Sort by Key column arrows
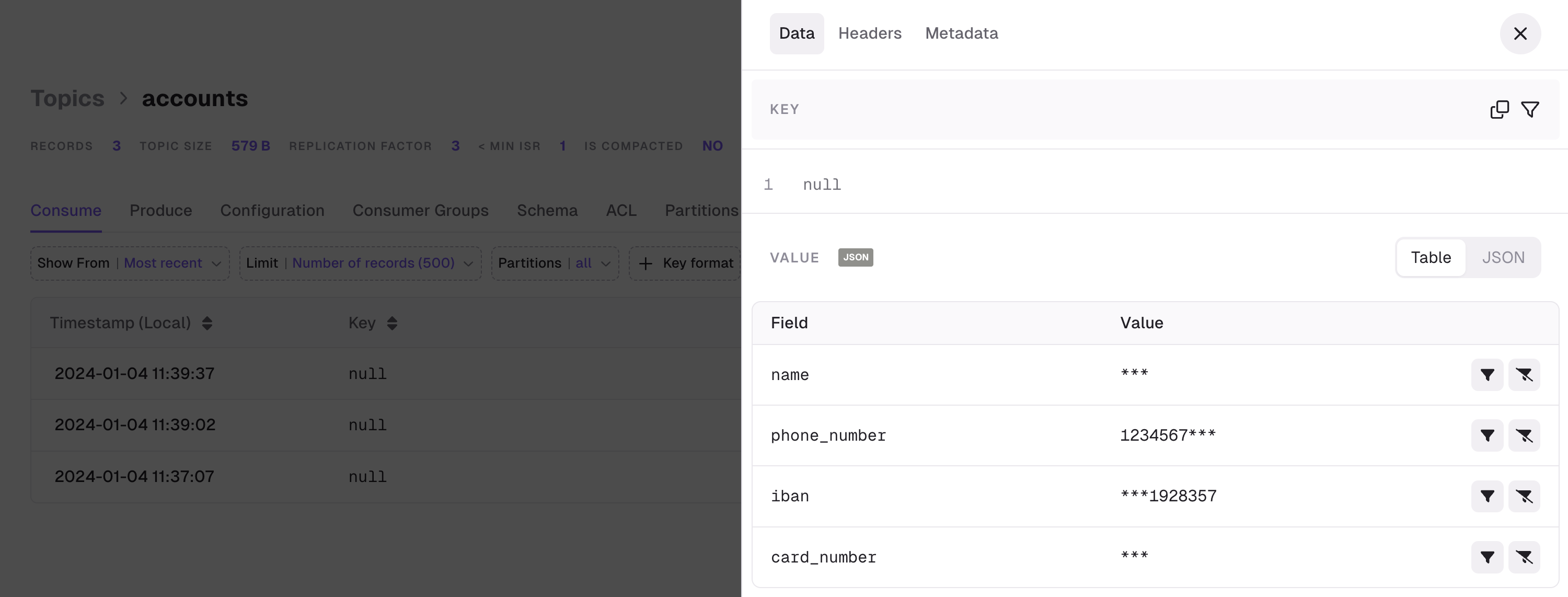Image resolution: width=1568 pixels, height=597 pixels. point(392,323)
